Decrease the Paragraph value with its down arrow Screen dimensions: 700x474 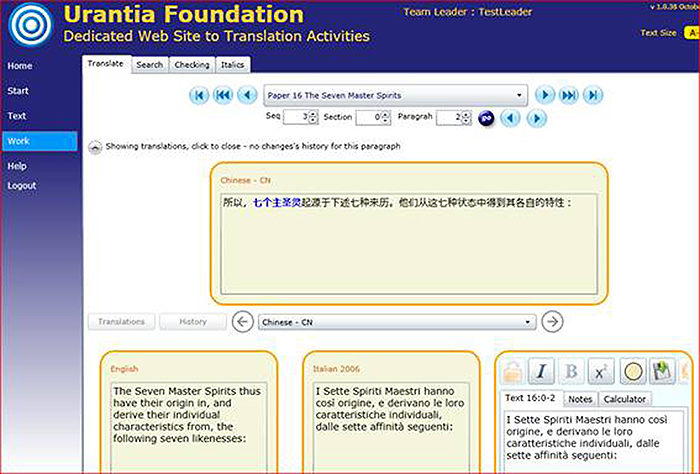point(466,121)
